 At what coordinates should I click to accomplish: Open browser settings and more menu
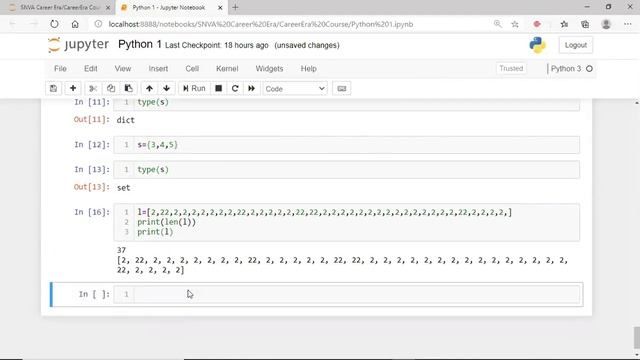click(x=628, y=24)
